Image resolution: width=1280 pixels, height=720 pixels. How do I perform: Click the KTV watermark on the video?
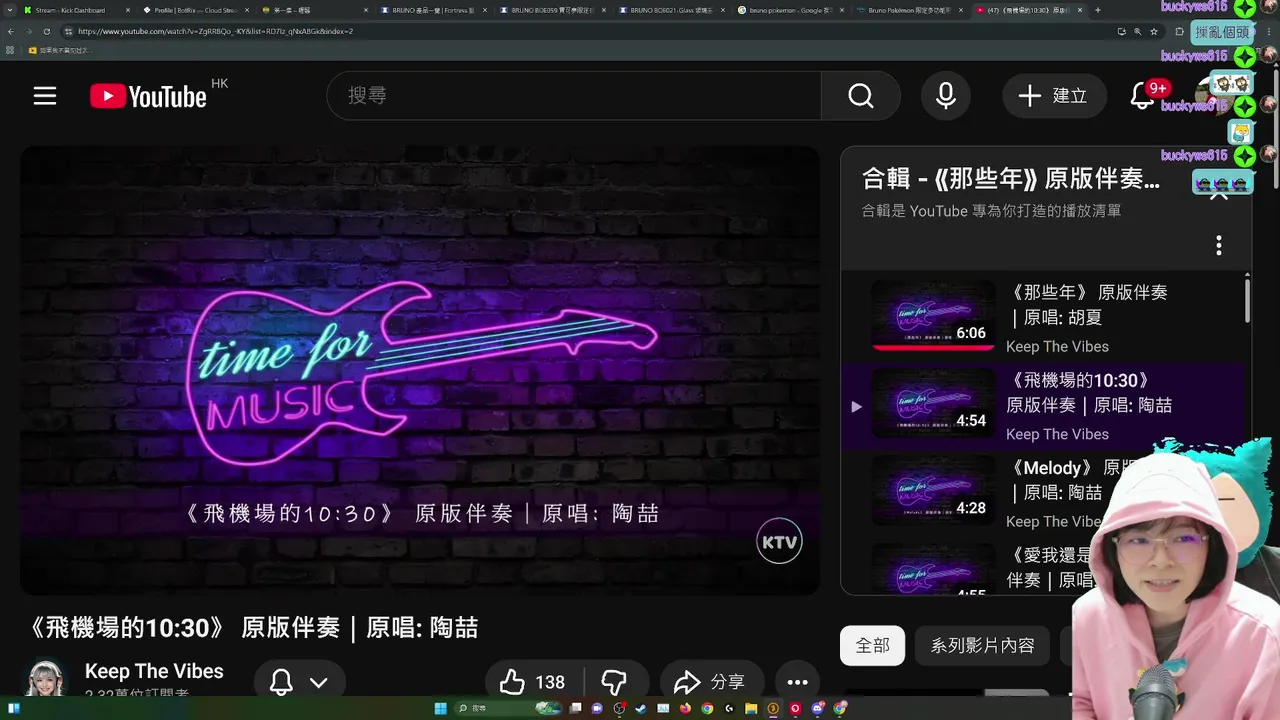coord(779,542)
